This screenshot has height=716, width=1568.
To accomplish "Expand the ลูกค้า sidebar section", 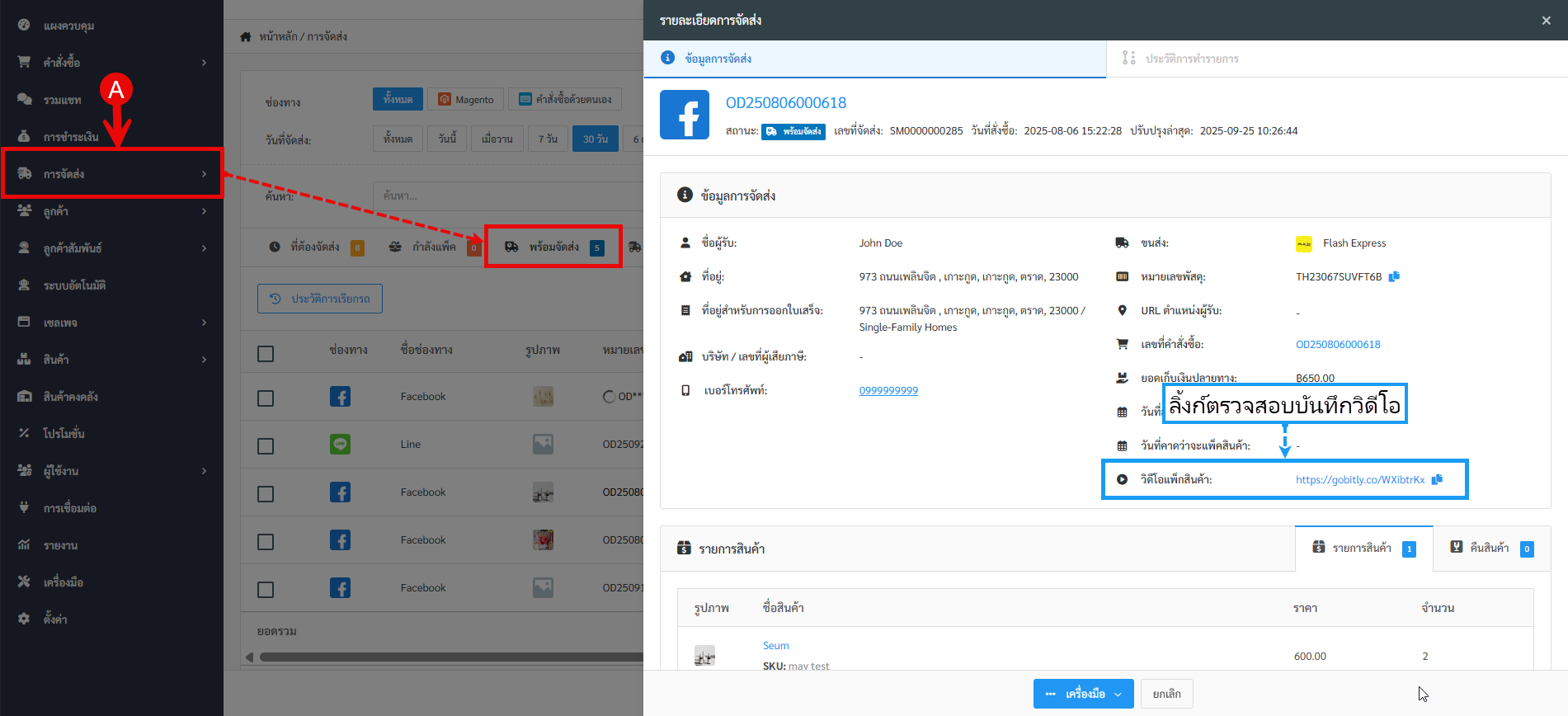I will (111, 211).
